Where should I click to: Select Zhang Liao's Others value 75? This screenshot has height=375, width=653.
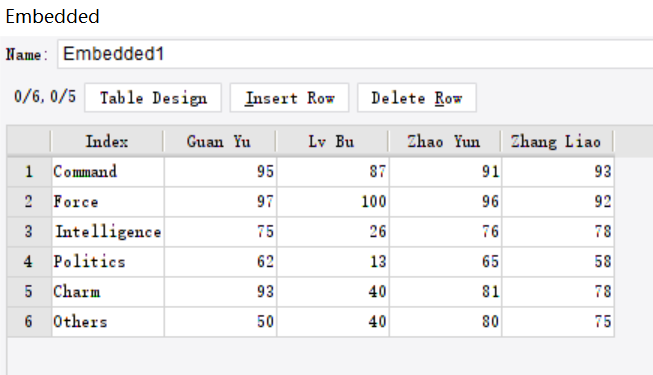(x=558, y=322)
